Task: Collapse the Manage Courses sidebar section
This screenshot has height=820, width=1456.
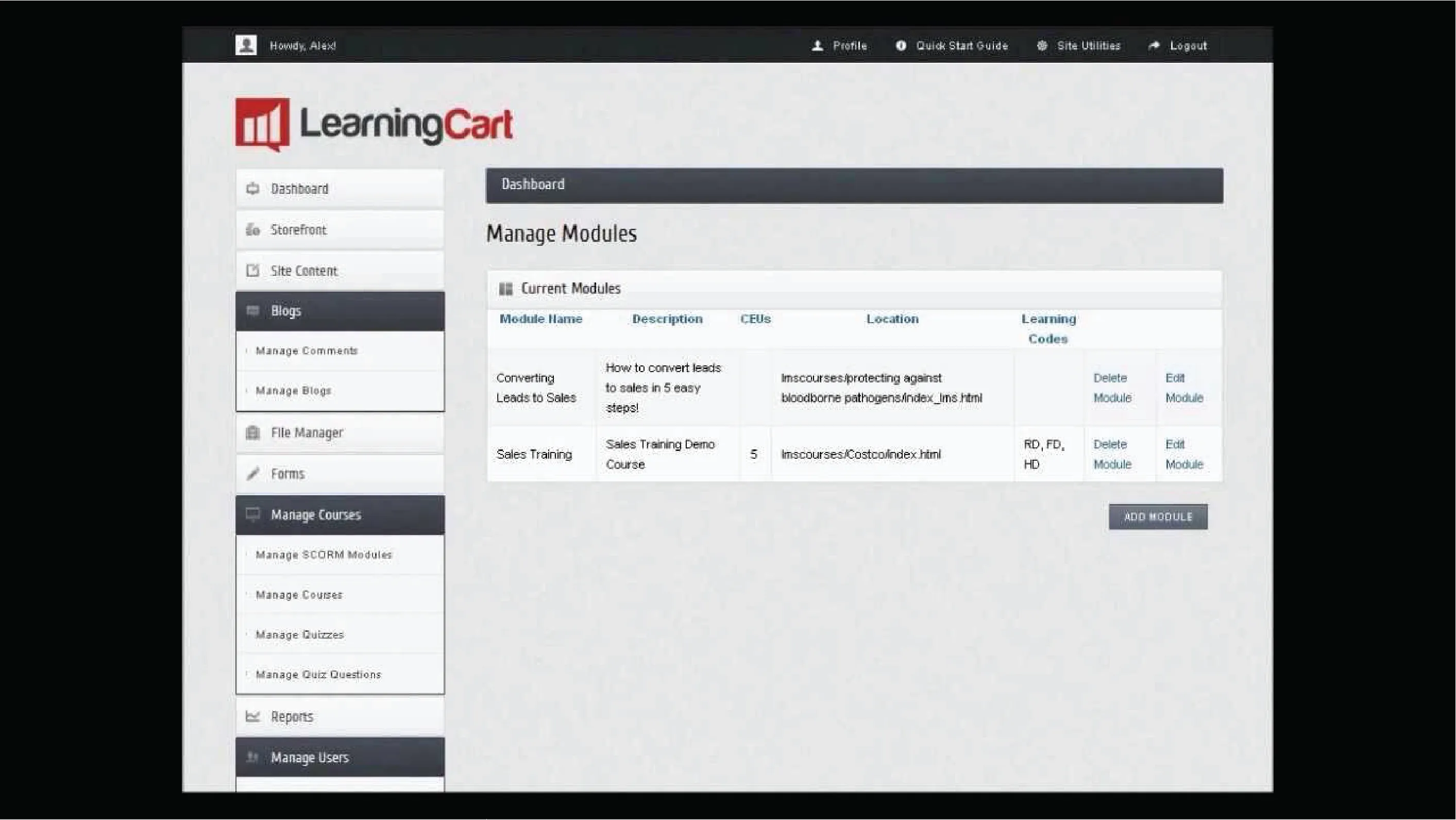Action: click(340, 515)
